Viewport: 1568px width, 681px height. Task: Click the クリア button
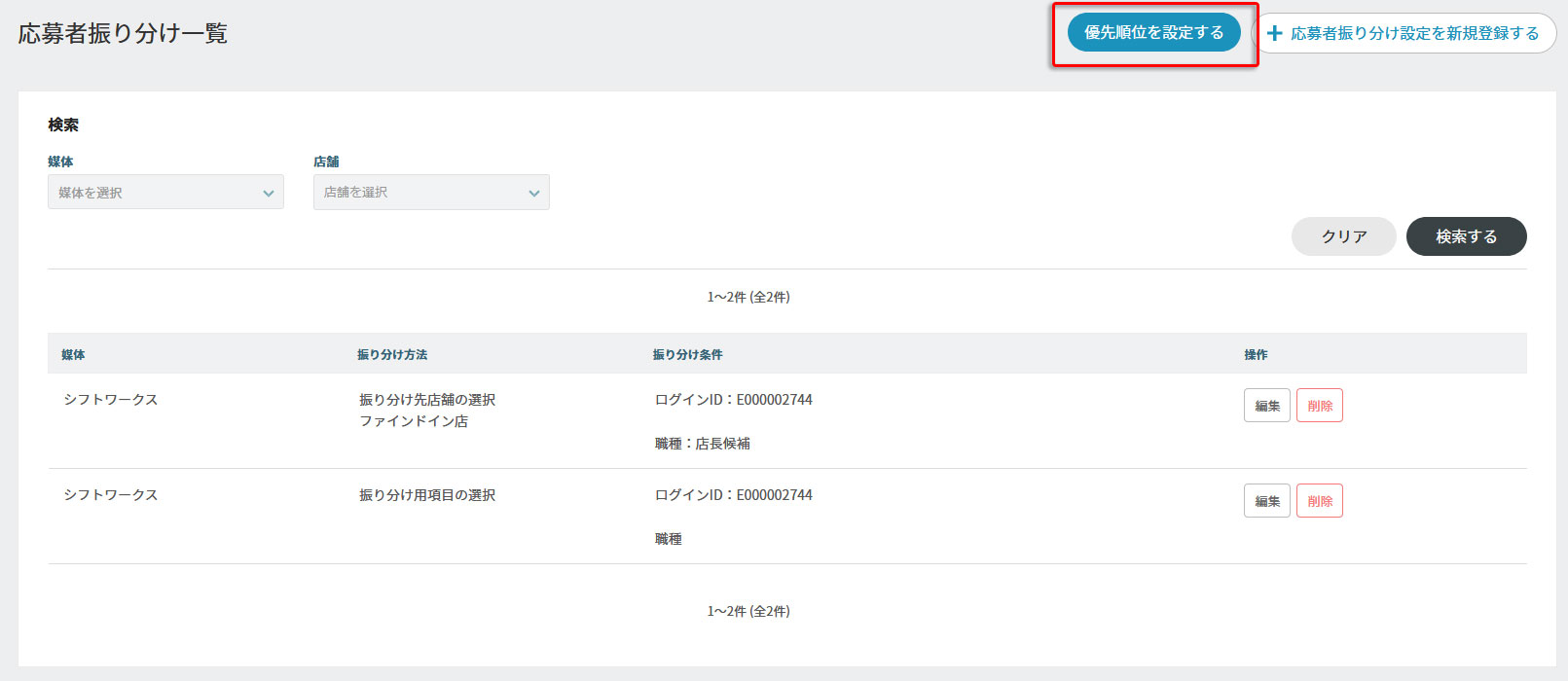pos(1343,236)
